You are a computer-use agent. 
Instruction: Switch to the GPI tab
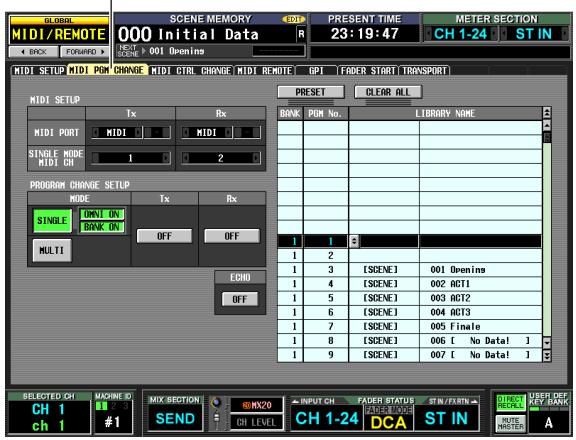[x=316, y=71]
